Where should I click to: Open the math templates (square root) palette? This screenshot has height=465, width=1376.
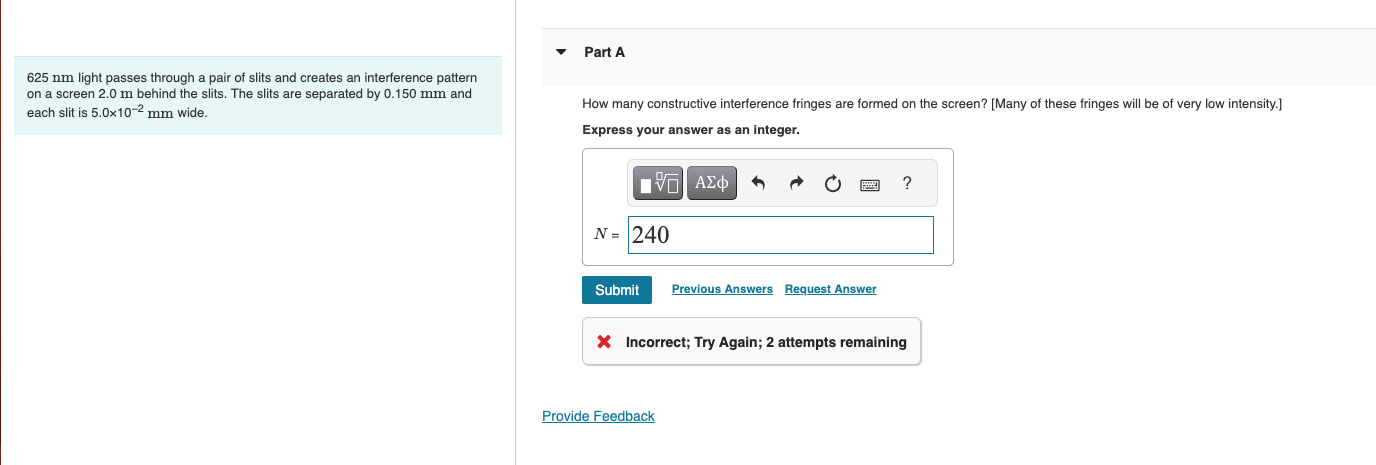[659, 183]
